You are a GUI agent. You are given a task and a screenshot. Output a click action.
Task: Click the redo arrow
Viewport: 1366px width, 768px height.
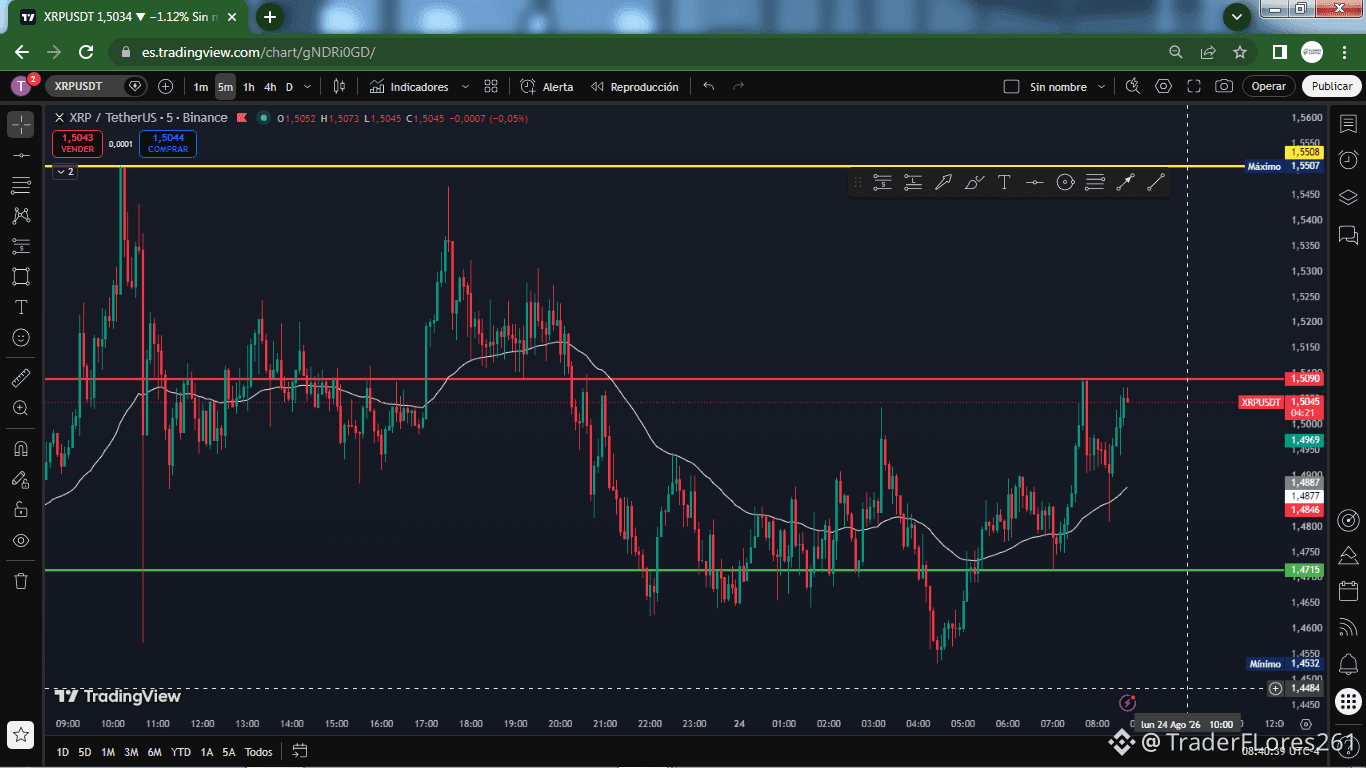(x=739, y=87)
